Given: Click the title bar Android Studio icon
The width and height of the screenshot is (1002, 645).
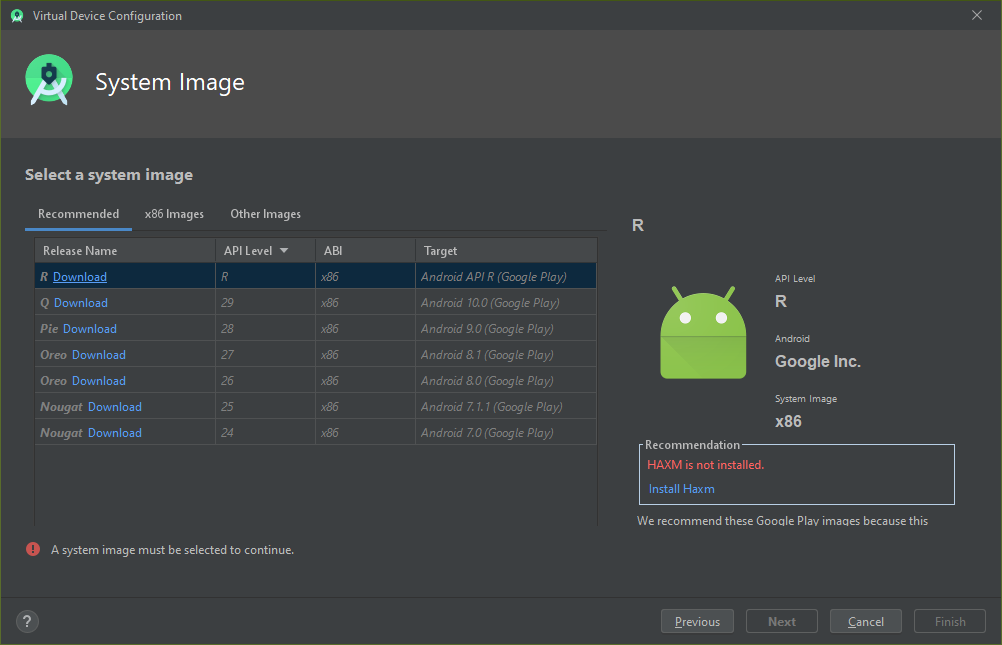Looking at the screenshot, I should [16, 16].
